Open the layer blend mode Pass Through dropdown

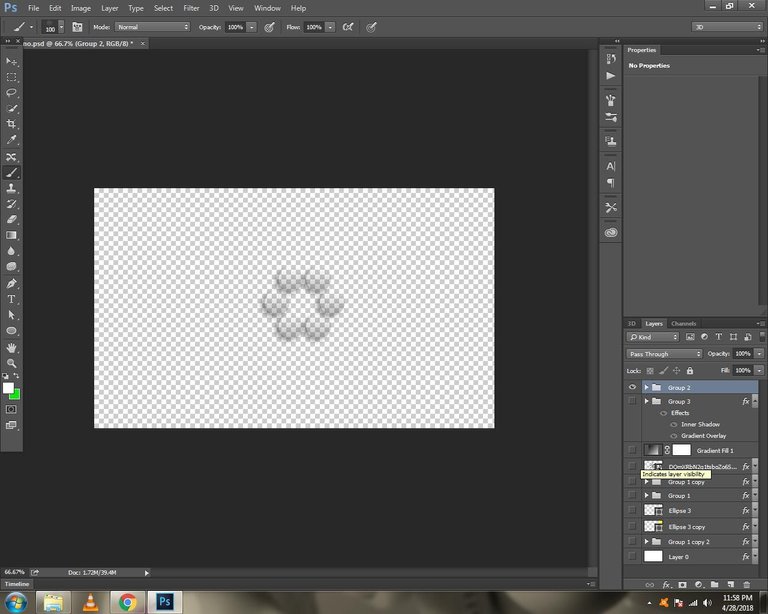click(664, 354)
